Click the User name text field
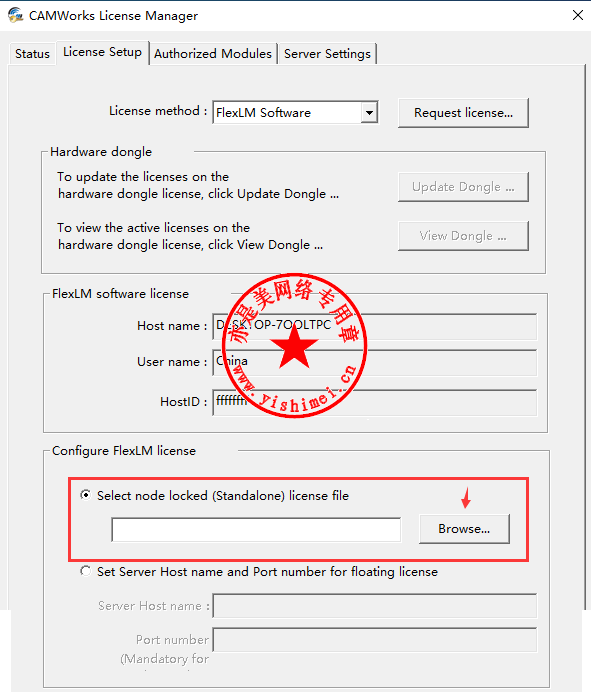Image resolution: width=591 pixels, height=692 pixels. (x=374, y=362)
